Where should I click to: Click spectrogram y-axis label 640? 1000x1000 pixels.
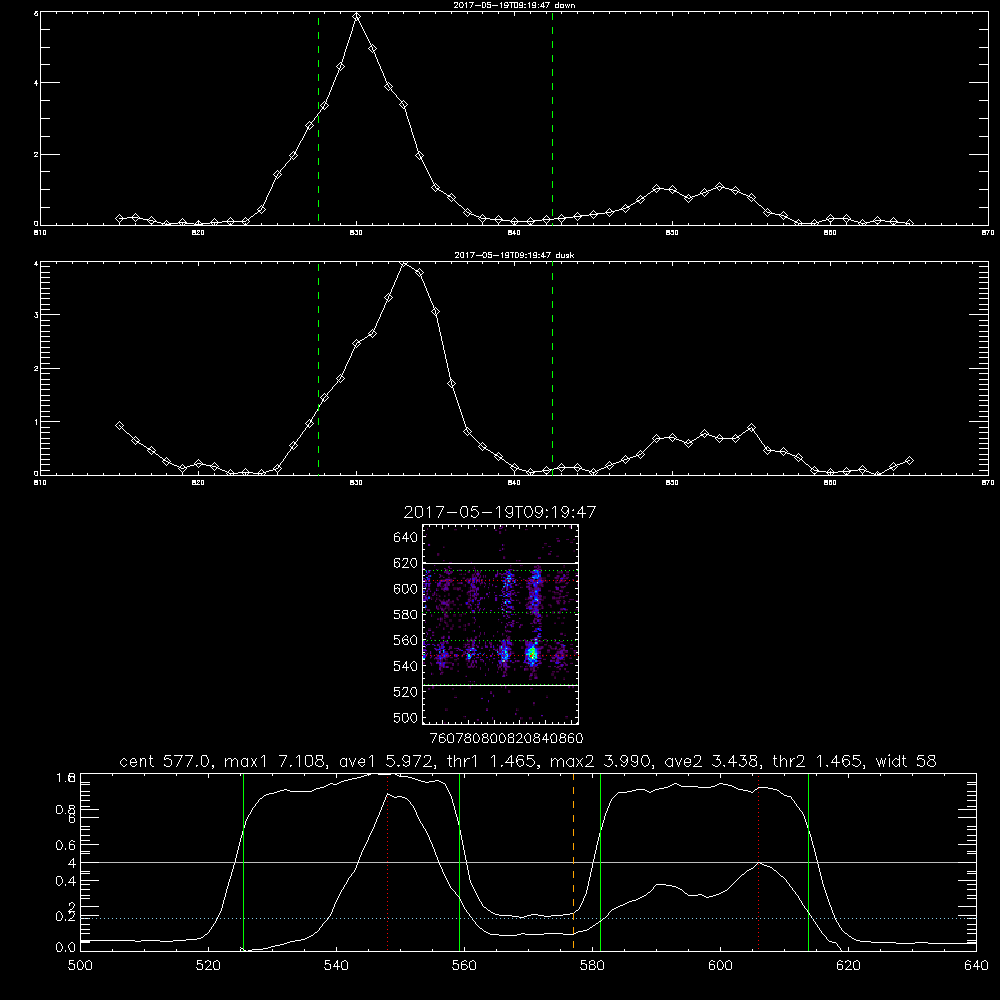(x=406, y=537)
